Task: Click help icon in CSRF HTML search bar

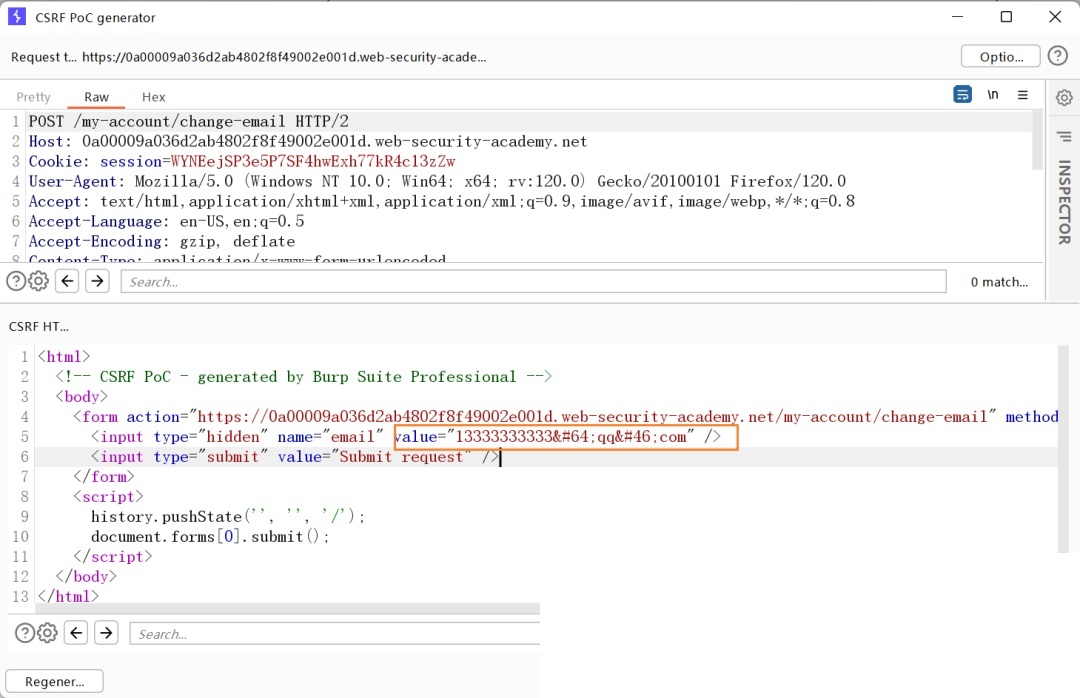Action: pos(25,633)
